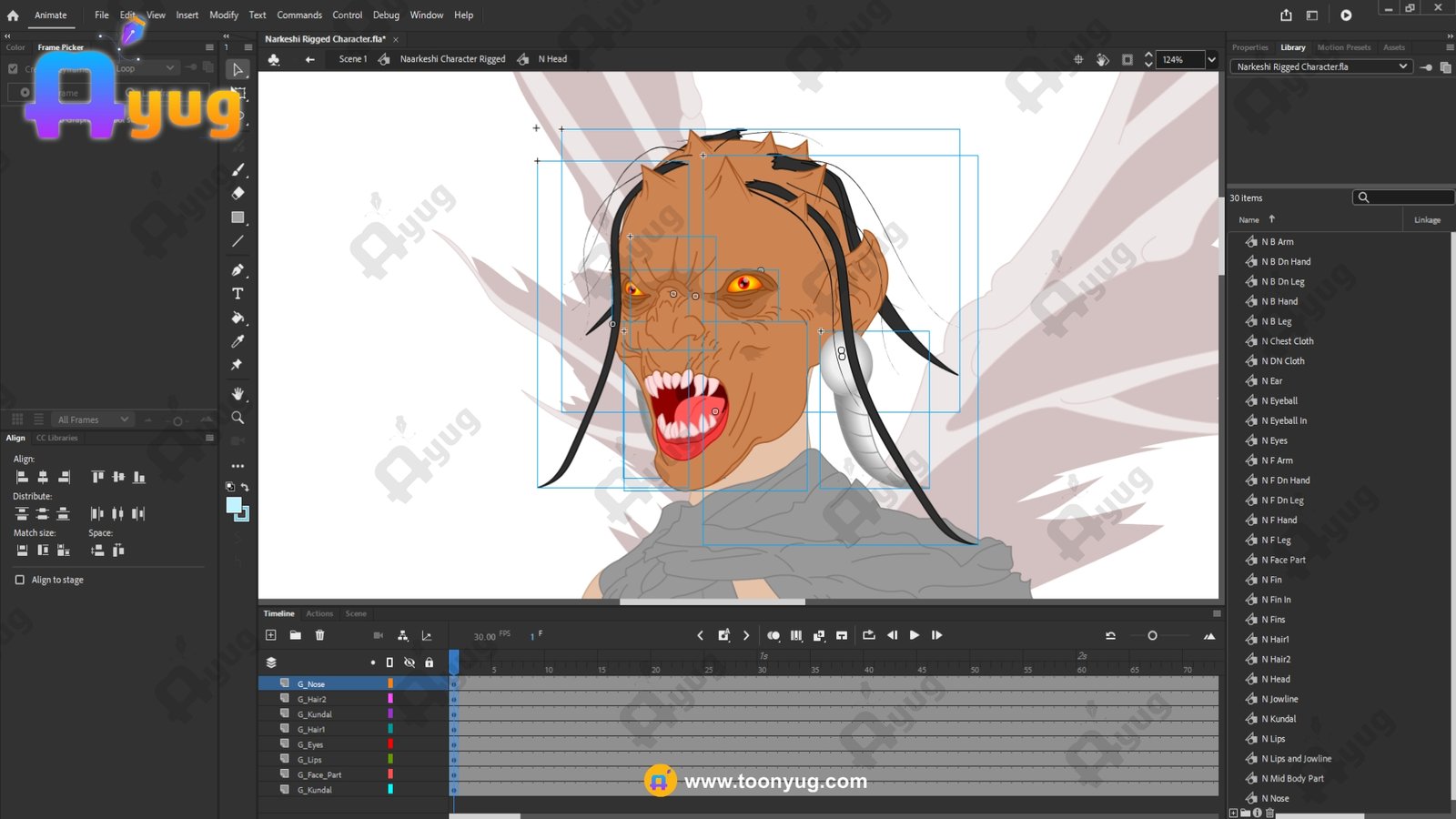Switch to the CC Libraries tab
Image resolution: width=1456 pixels, height=819 pixels.
(x=56, y=438)
